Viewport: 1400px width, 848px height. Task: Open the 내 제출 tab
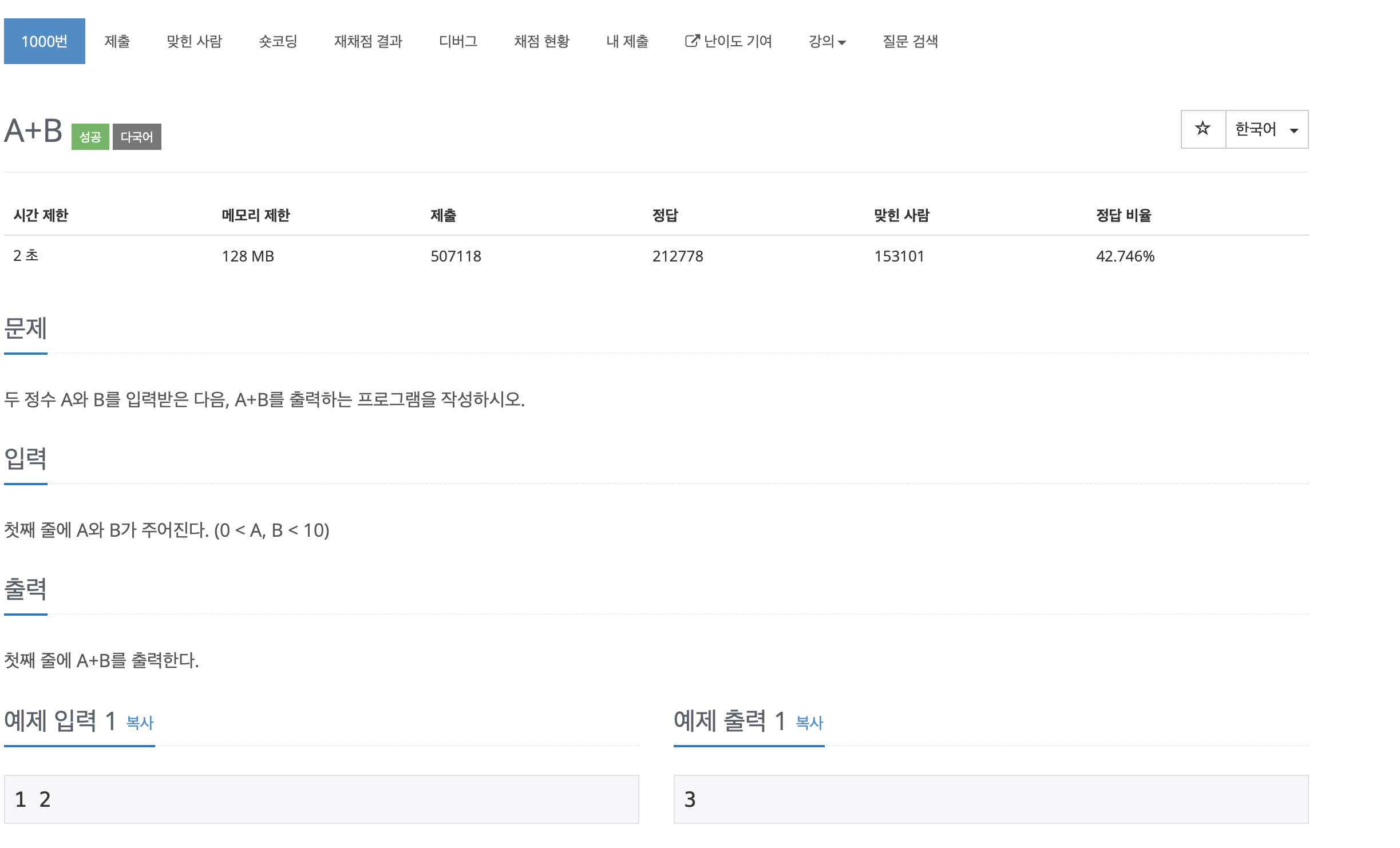(627, 41)
